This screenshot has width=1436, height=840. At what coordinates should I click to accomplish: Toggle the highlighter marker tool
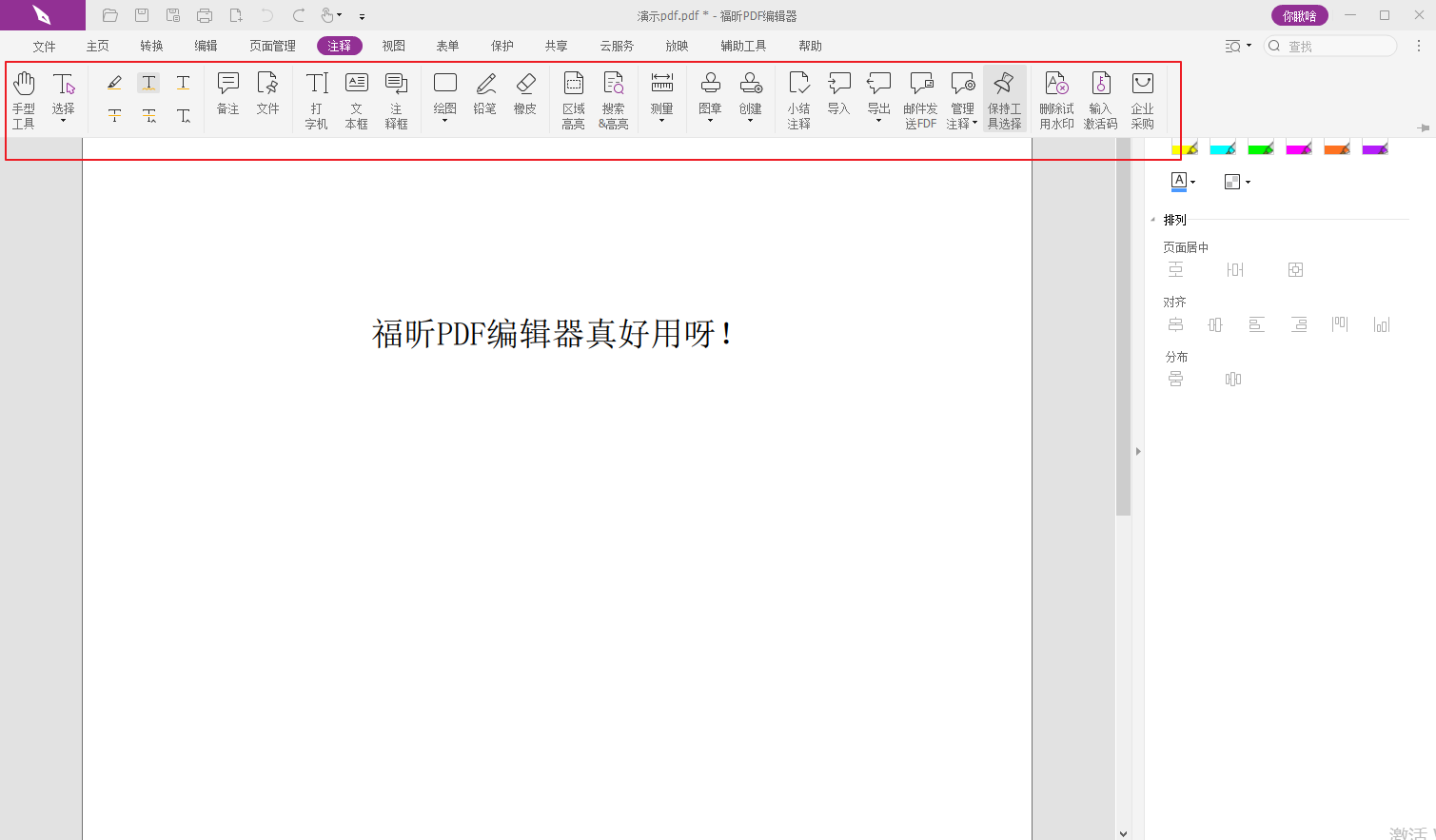114,83
